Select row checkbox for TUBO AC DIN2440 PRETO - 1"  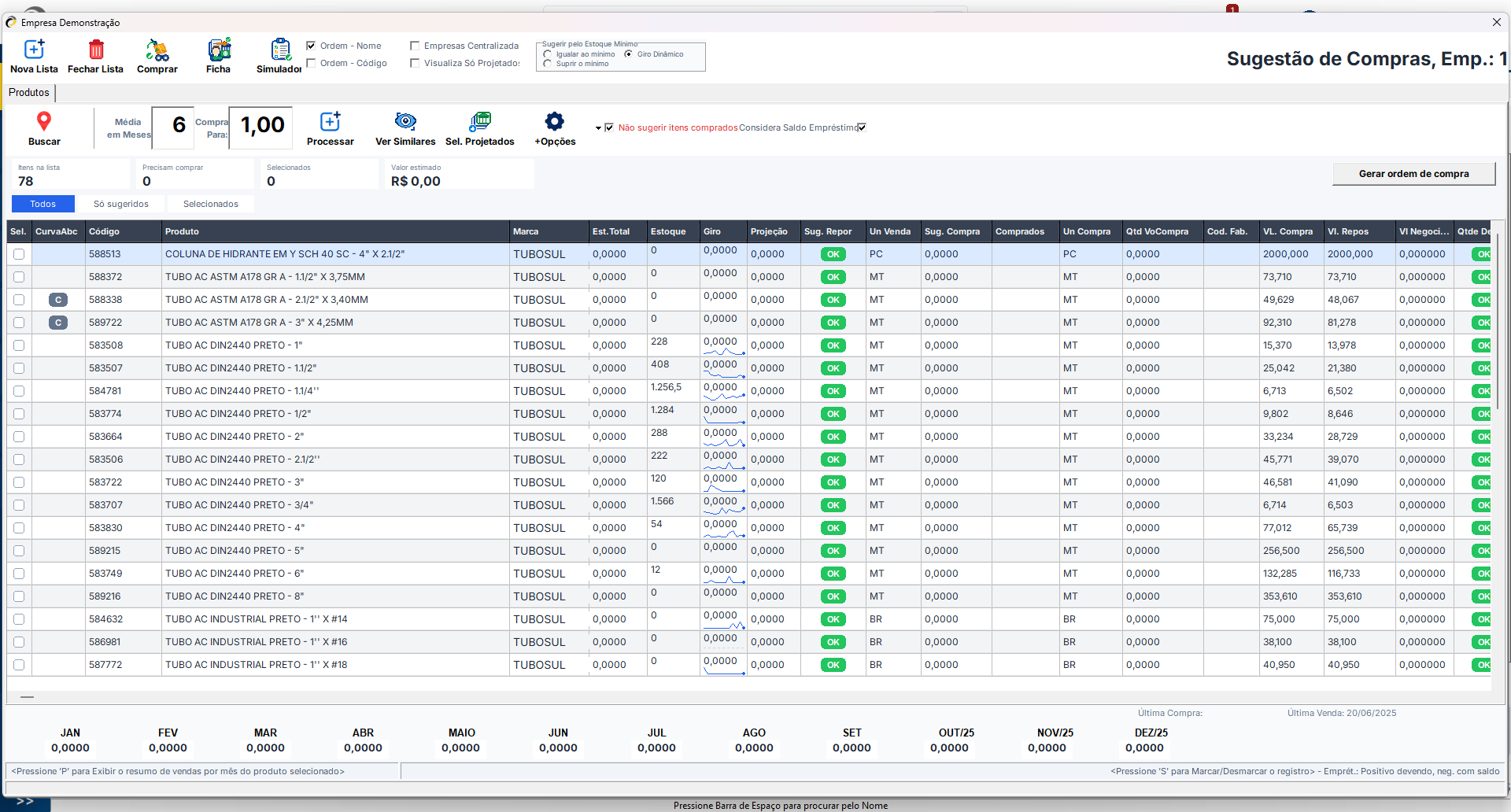click(19, 345)
